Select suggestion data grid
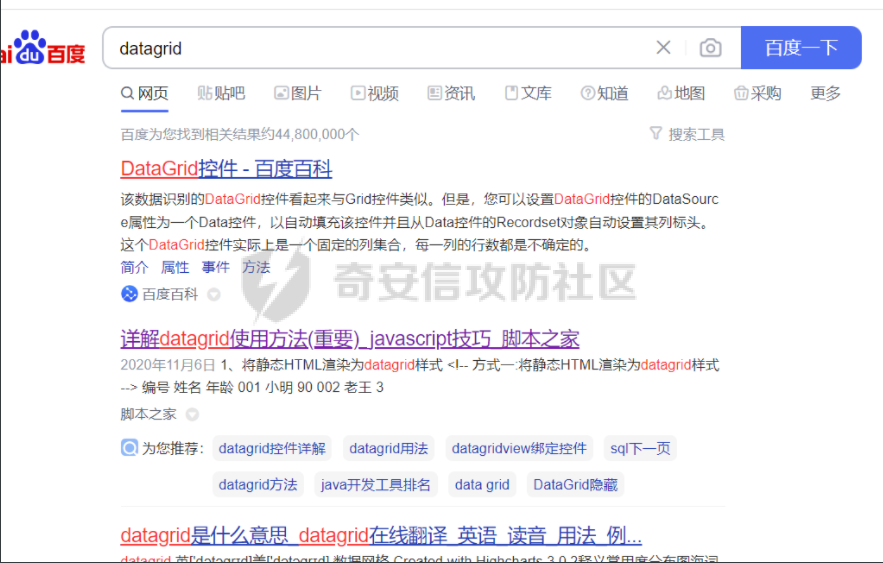 [482, 484]
